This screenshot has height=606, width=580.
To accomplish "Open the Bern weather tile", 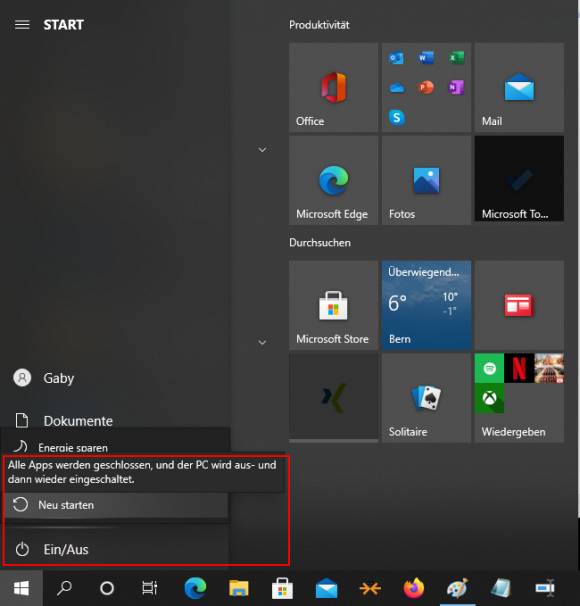I will 426,305.
